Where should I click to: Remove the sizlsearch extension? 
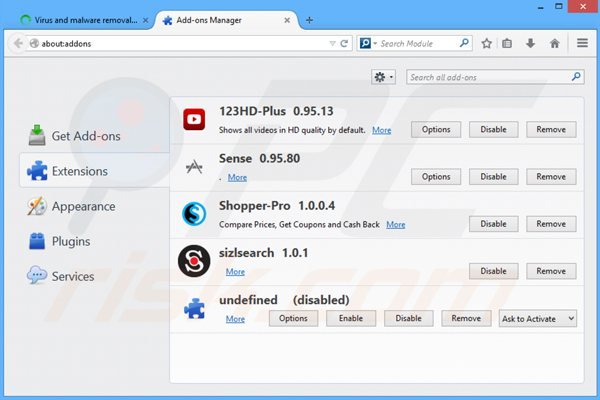coord(551,271)
